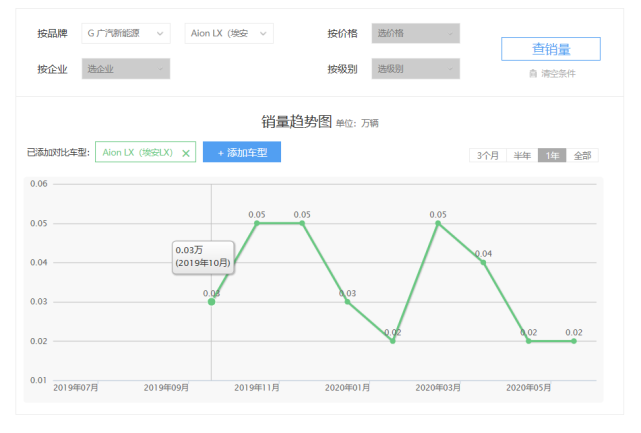
Task: Switch chart range to 半年
Action: 522,155
